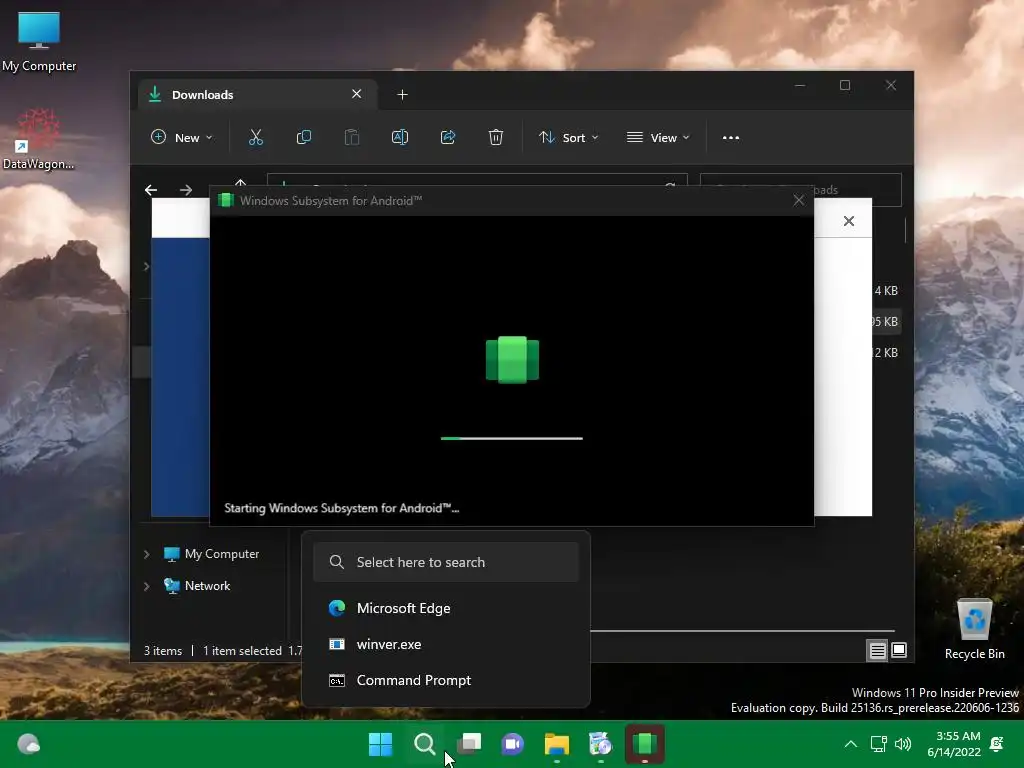Select the DataWagon desktop shortcut
This screenshot has height=768, width=1024.
click(x=39, y=139)
